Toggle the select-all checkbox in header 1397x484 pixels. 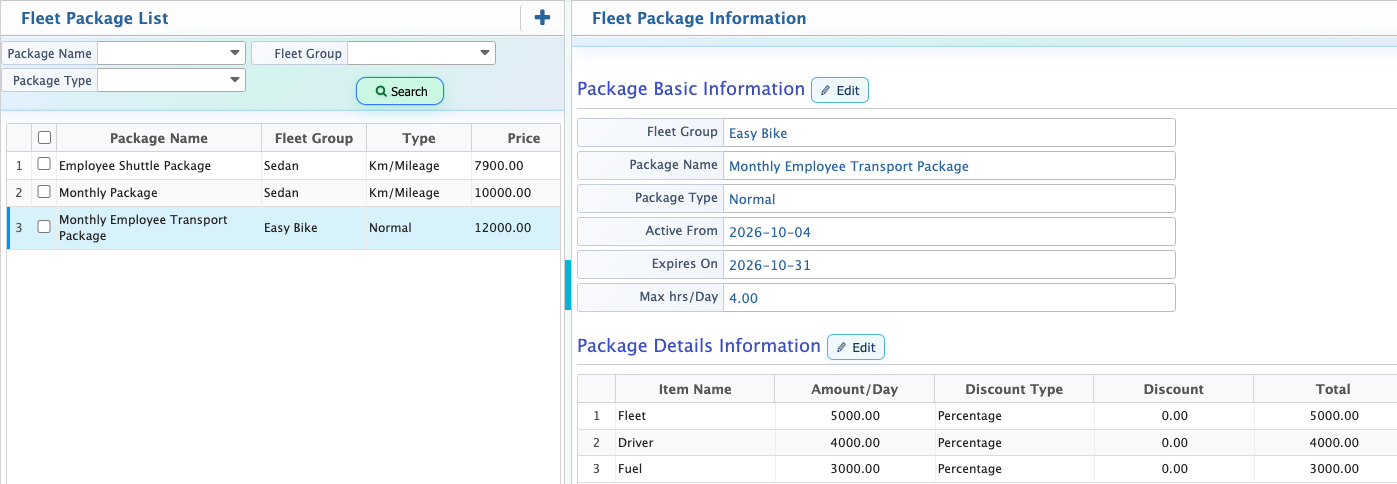(44, 138)
